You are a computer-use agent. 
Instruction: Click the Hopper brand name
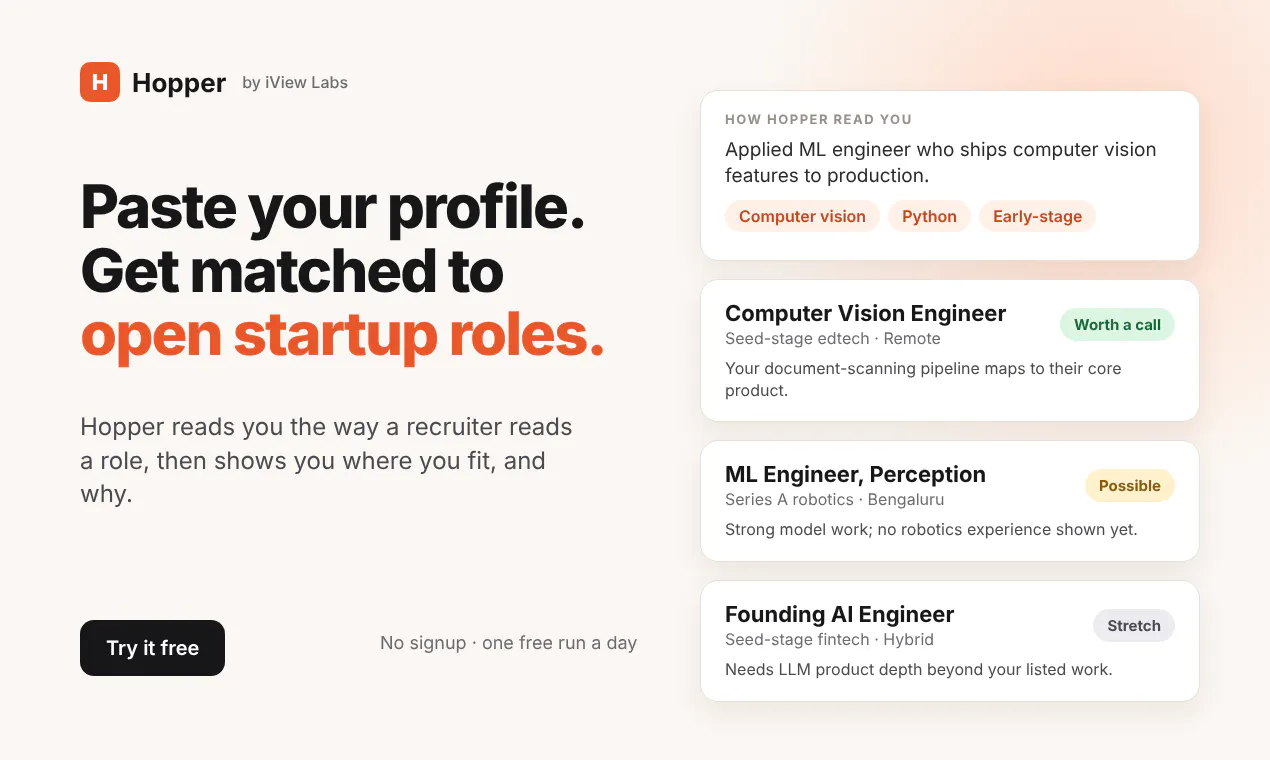pos(179,83)
